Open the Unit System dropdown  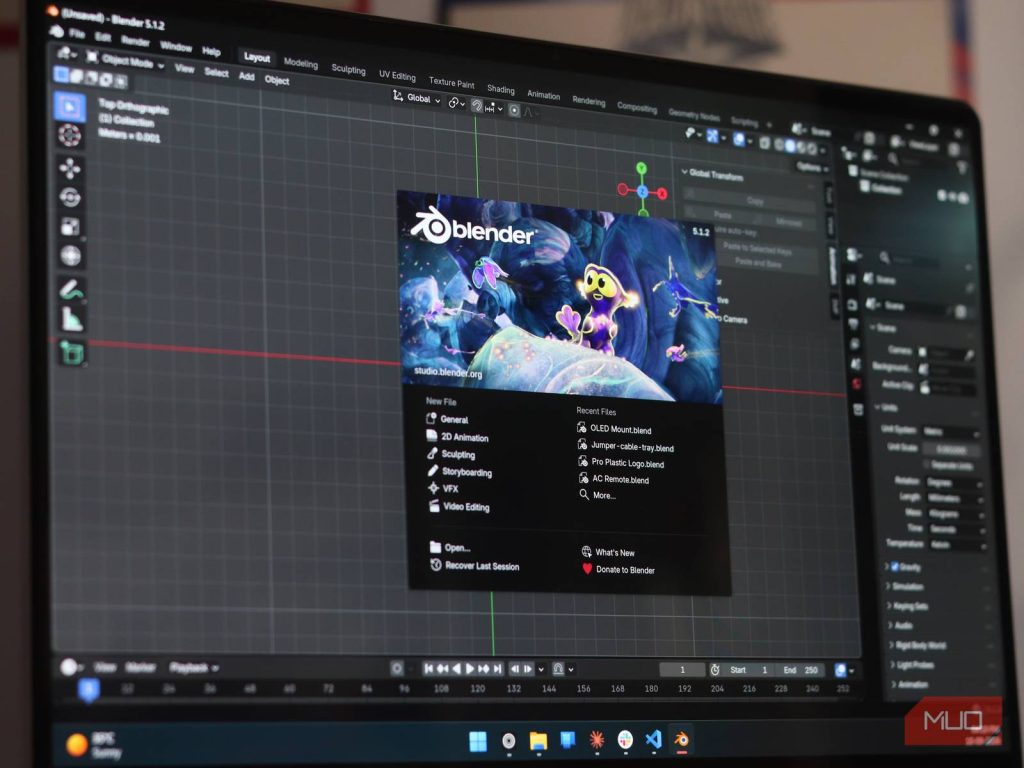pos(951,432)
